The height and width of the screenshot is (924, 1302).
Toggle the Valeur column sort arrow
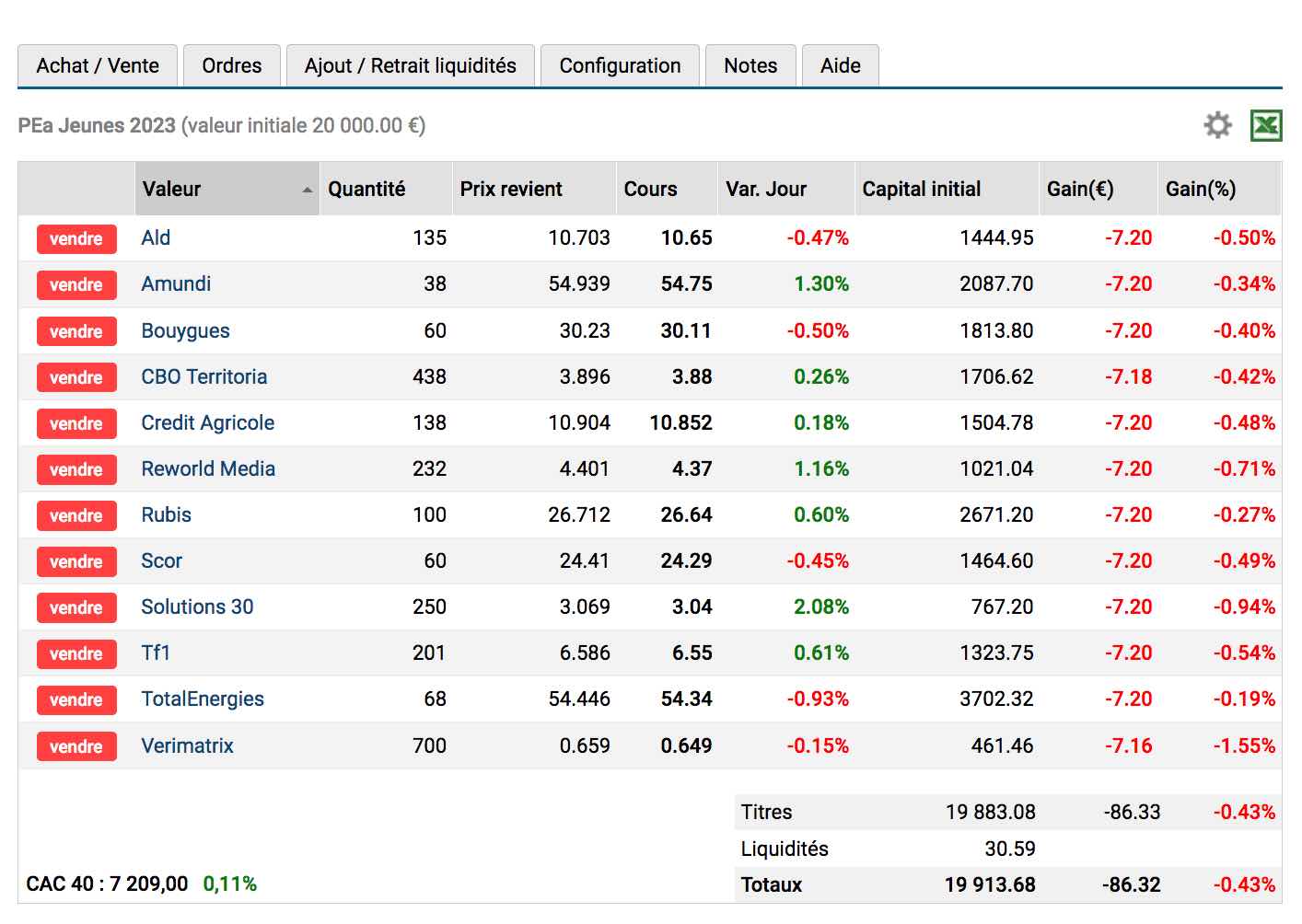click(307, 190)
